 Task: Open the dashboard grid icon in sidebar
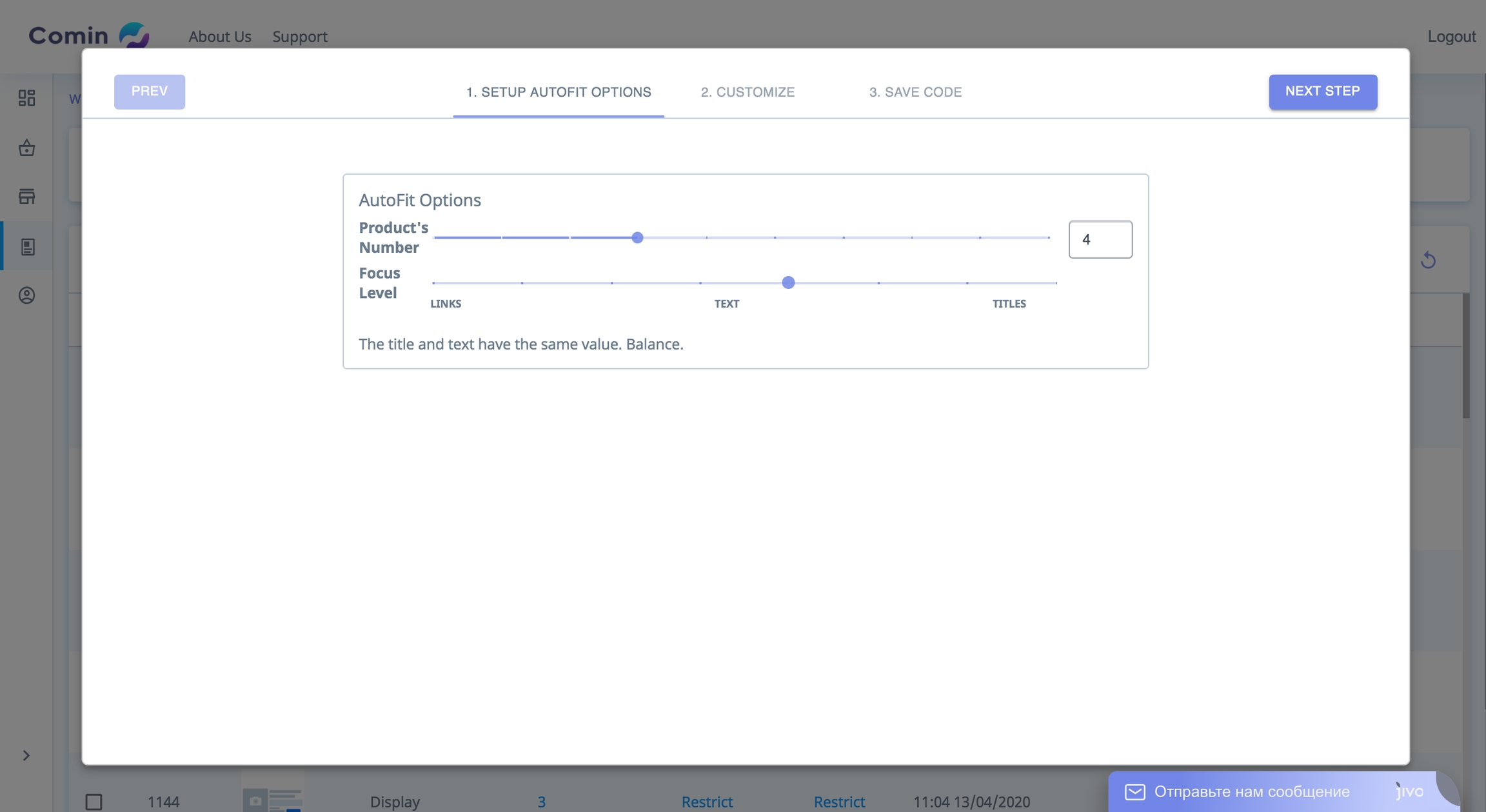(26, 98)
